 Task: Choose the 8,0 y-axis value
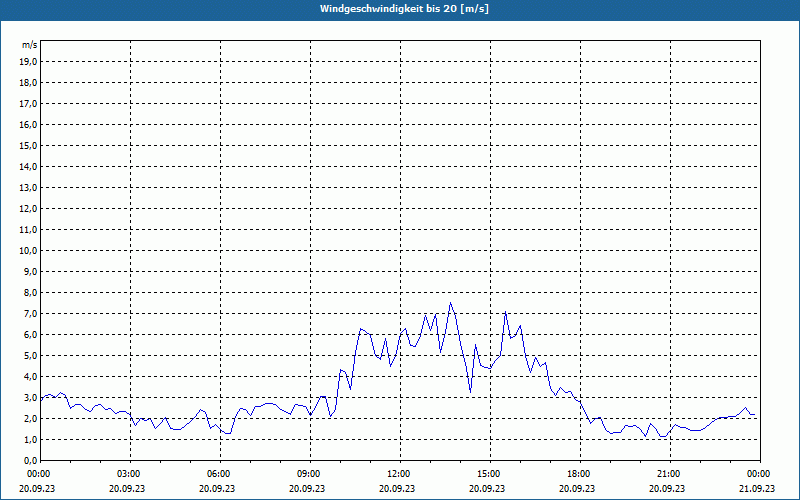point(31,292)
